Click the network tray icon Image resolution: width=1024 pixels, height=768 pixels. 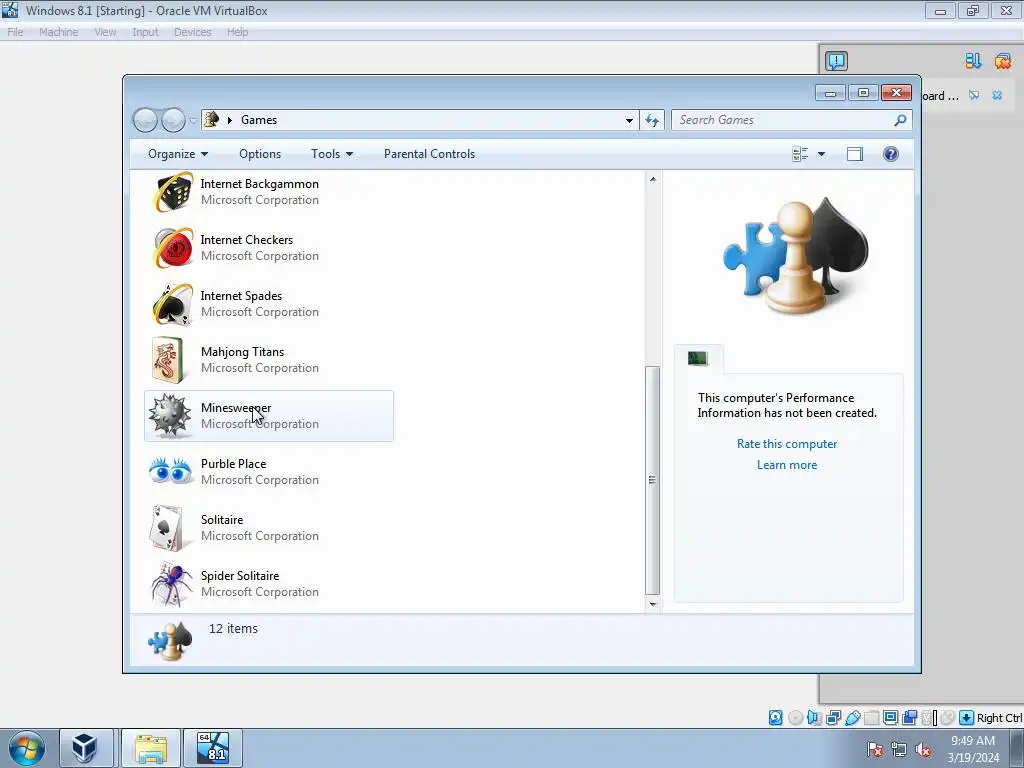899,750
